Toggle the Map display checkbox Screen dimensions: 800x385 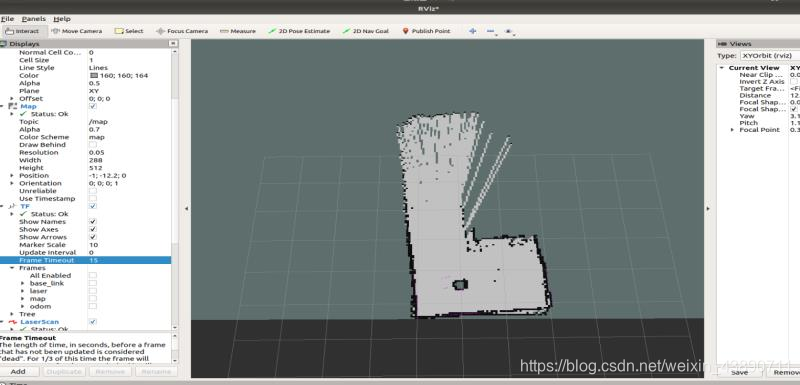coord(93,106)
